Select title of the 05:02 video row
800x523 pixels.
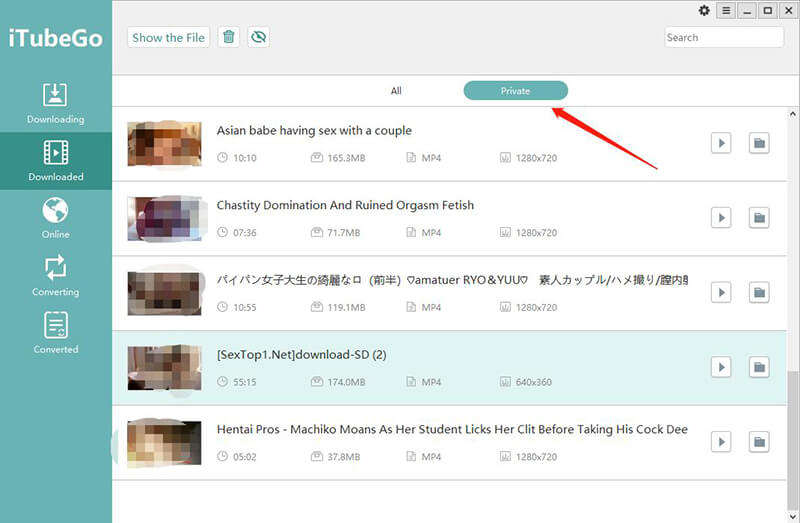coord(452,430)
